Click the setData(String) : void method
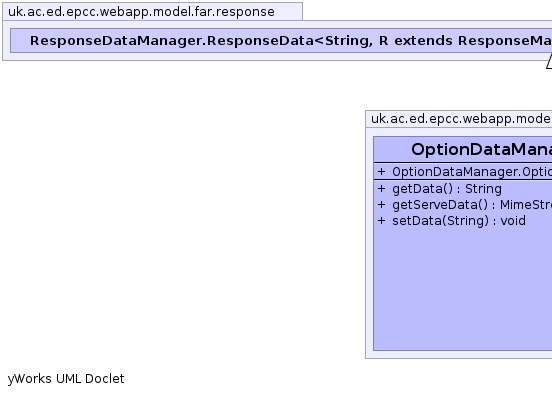The height and width of the screenshot is (396, 552). point(459,221)
